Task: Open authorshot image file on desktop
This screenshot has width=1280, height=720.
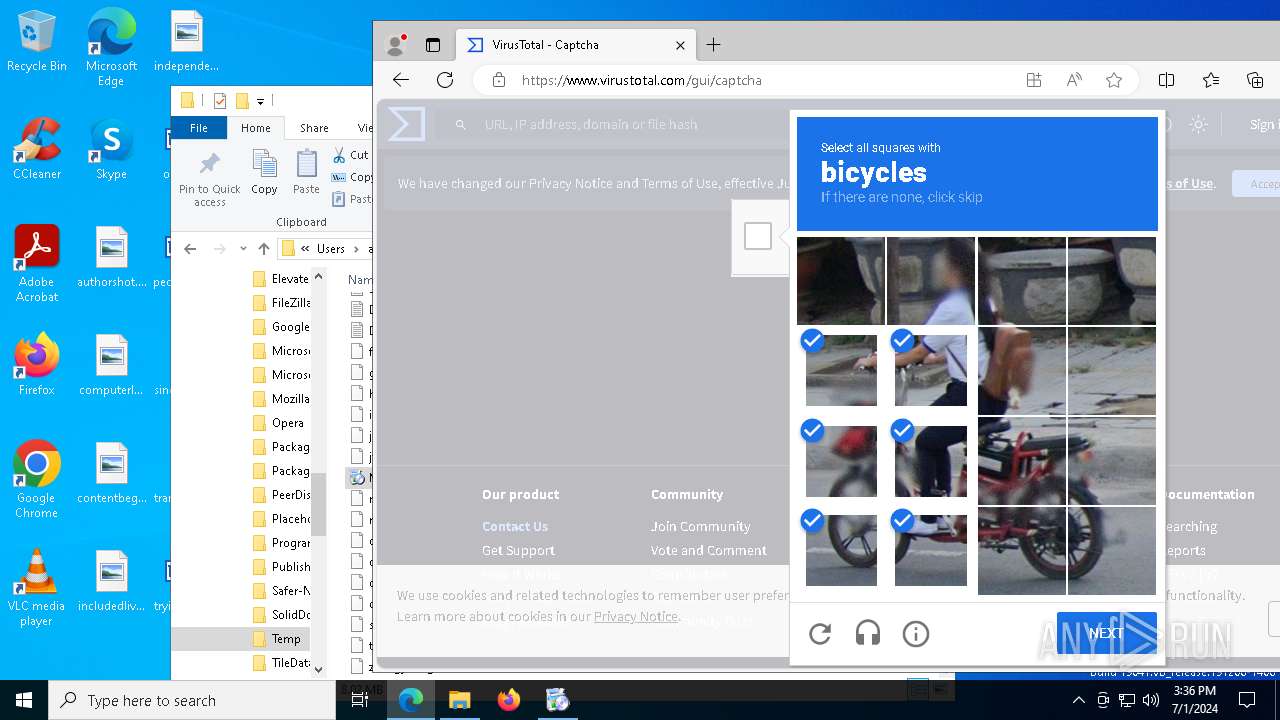Action: 111,257
